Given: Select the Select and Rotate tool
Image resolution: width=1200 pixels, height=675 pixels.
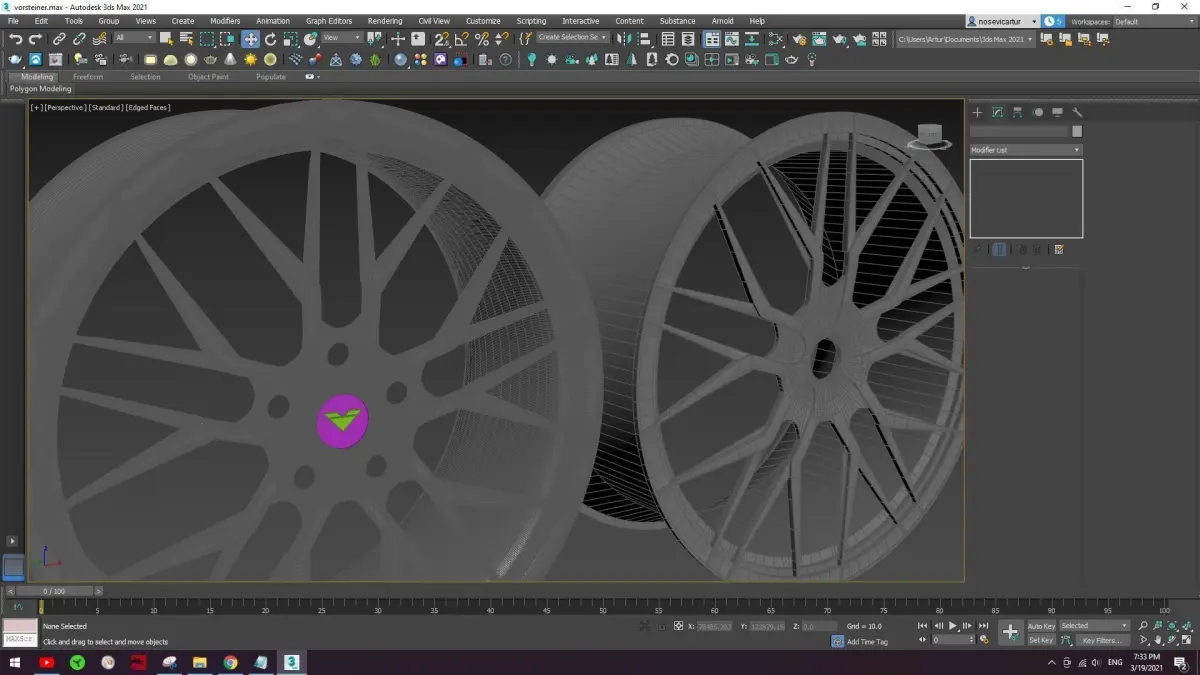Looking at the screenshot, I should [270, 39].
